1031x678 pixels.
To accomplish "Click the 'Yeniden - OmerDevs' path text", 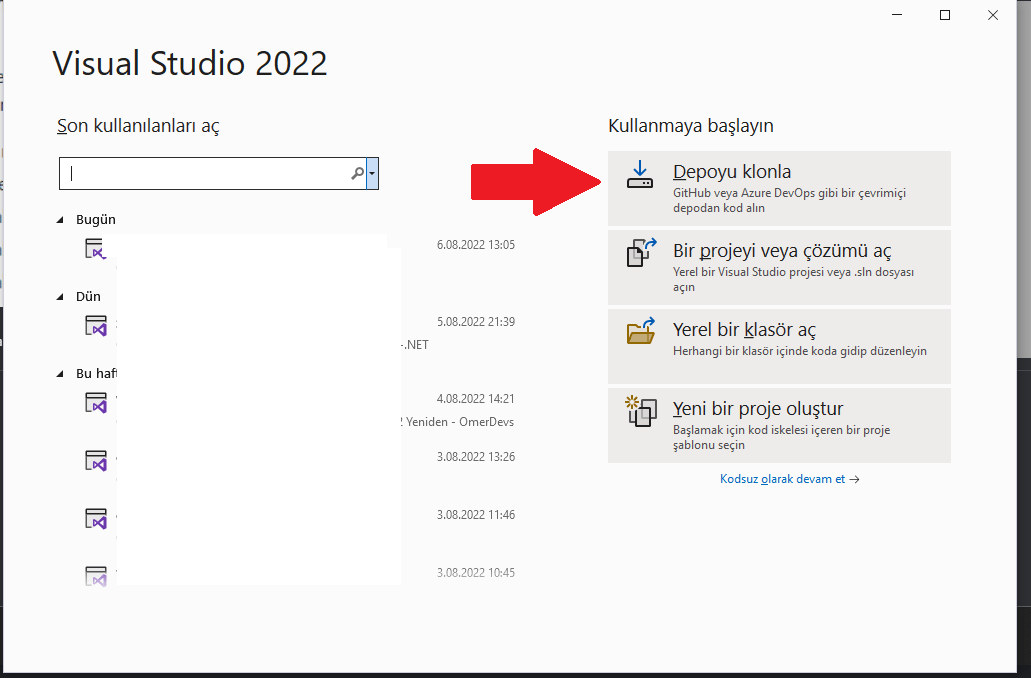I will [460, 422].
